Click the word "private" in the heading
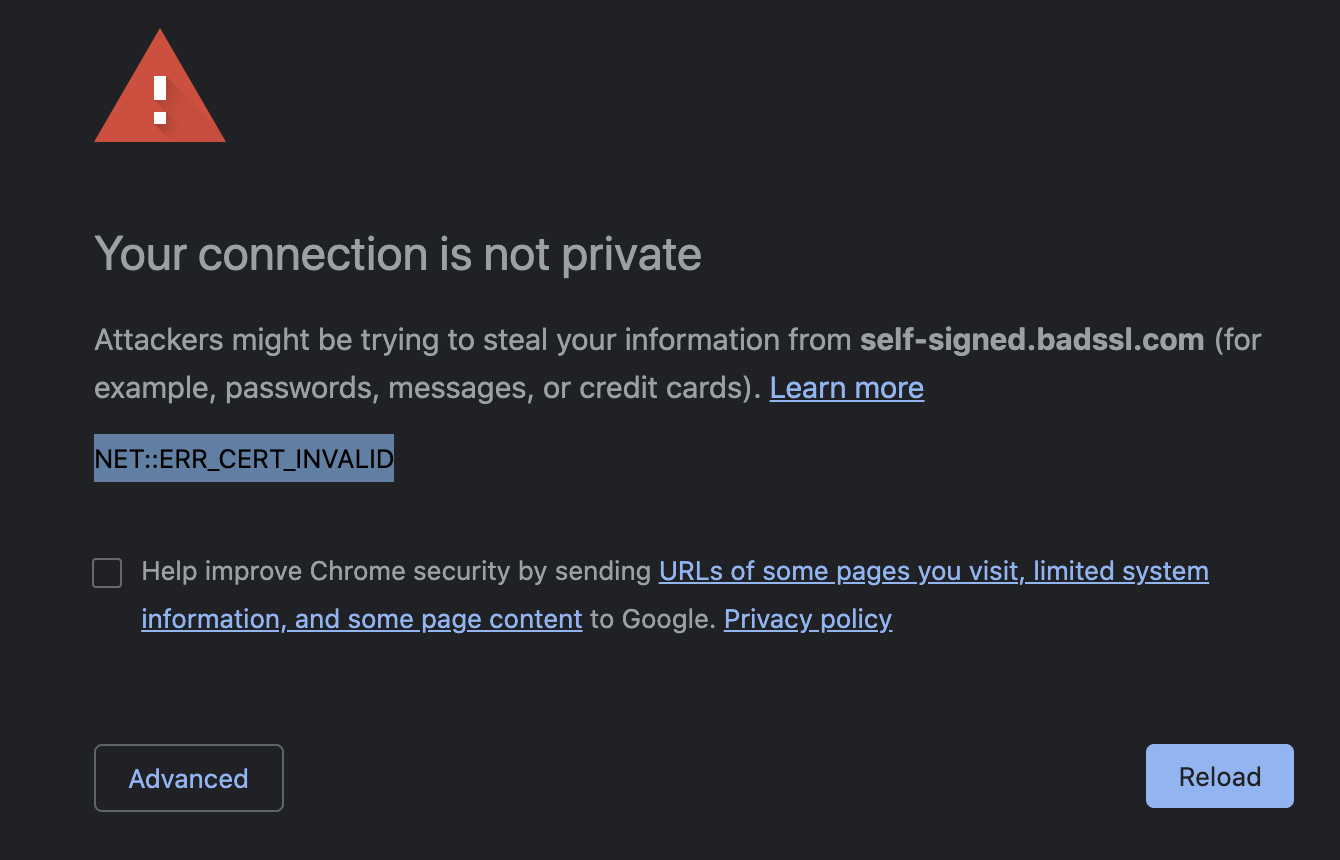 [x=631, y=254]
